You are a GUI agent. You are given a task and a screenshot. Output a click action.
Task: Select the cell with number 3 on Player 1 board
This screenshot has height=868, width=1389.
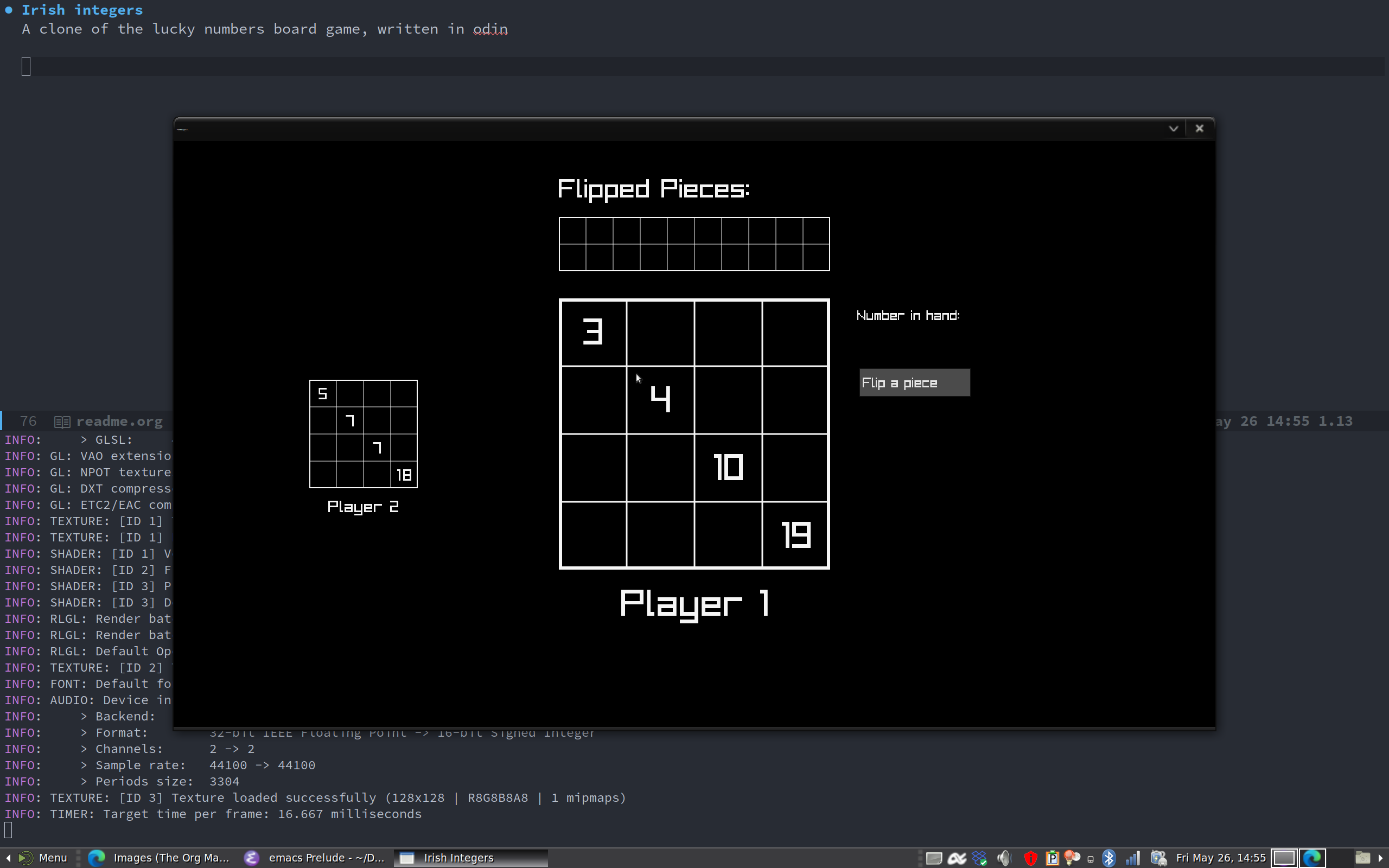[594, 333]
